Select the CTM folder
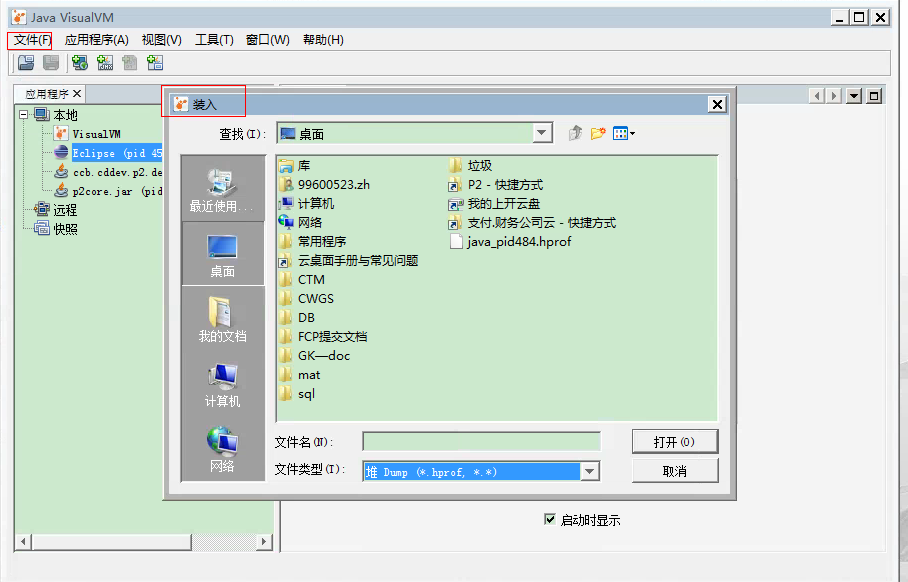 click(302, 280)
